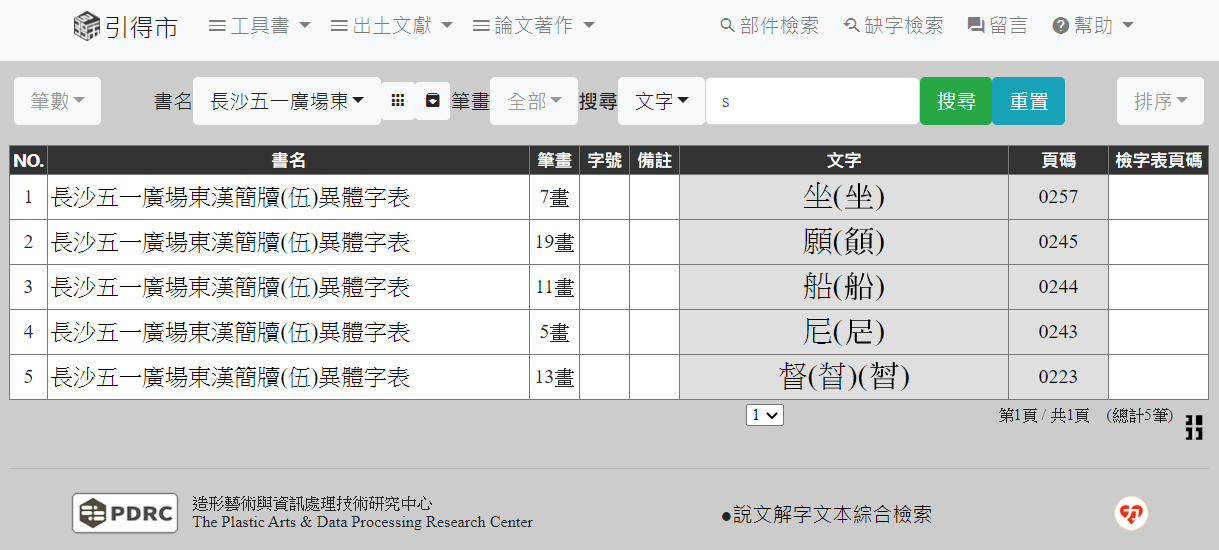Click the green 搜尋 button
This screenshot has width=1219, height=550.
[956, 101]
